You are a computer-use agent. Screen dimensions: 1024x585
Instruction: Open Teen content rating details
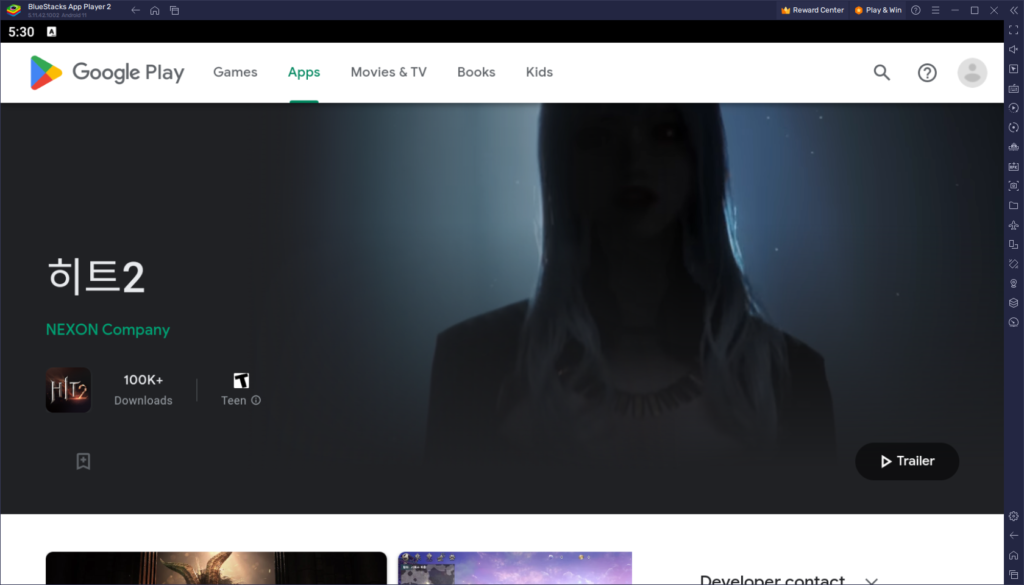[x=255, y=400]
